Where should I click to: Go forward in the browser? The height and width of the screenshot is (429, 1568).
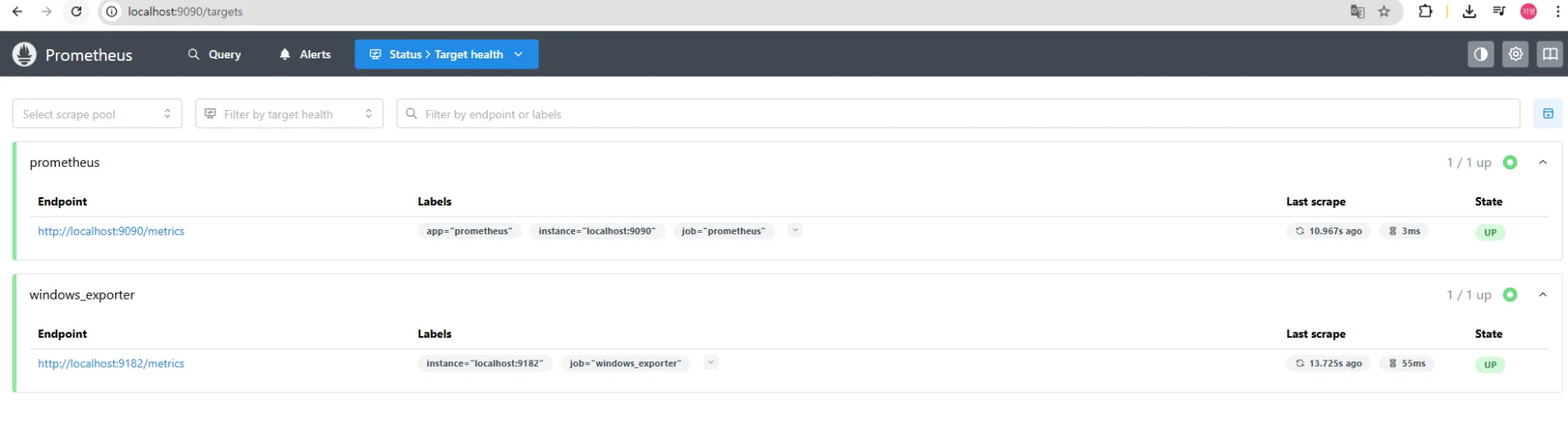(47, 12)
